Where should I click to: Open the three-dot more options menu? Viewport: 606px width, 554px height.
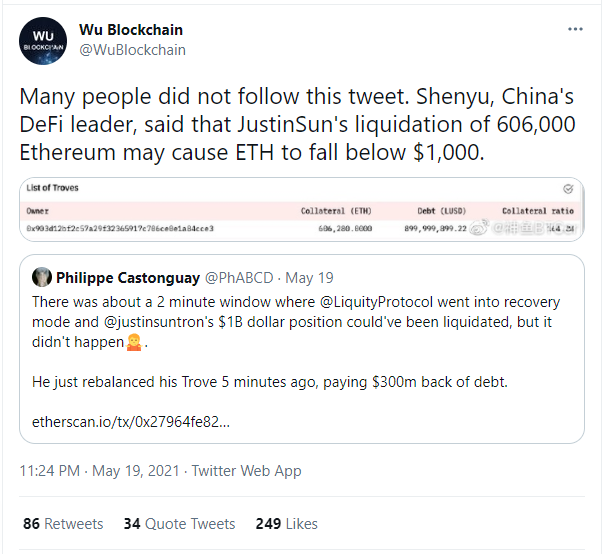pyautogui.click(x=575, y=30)
